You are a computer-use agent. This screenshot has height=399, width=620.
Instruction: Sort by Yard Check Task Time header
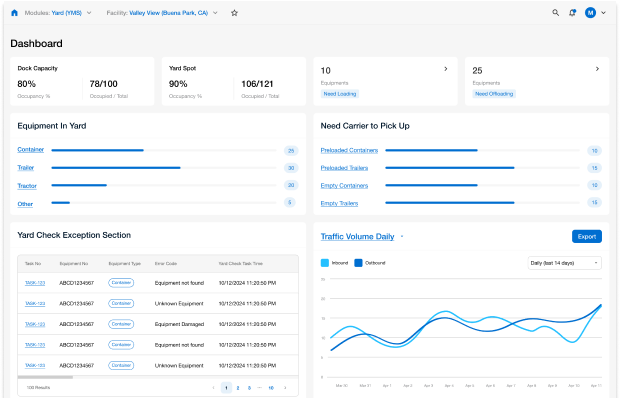click(240, 263)
